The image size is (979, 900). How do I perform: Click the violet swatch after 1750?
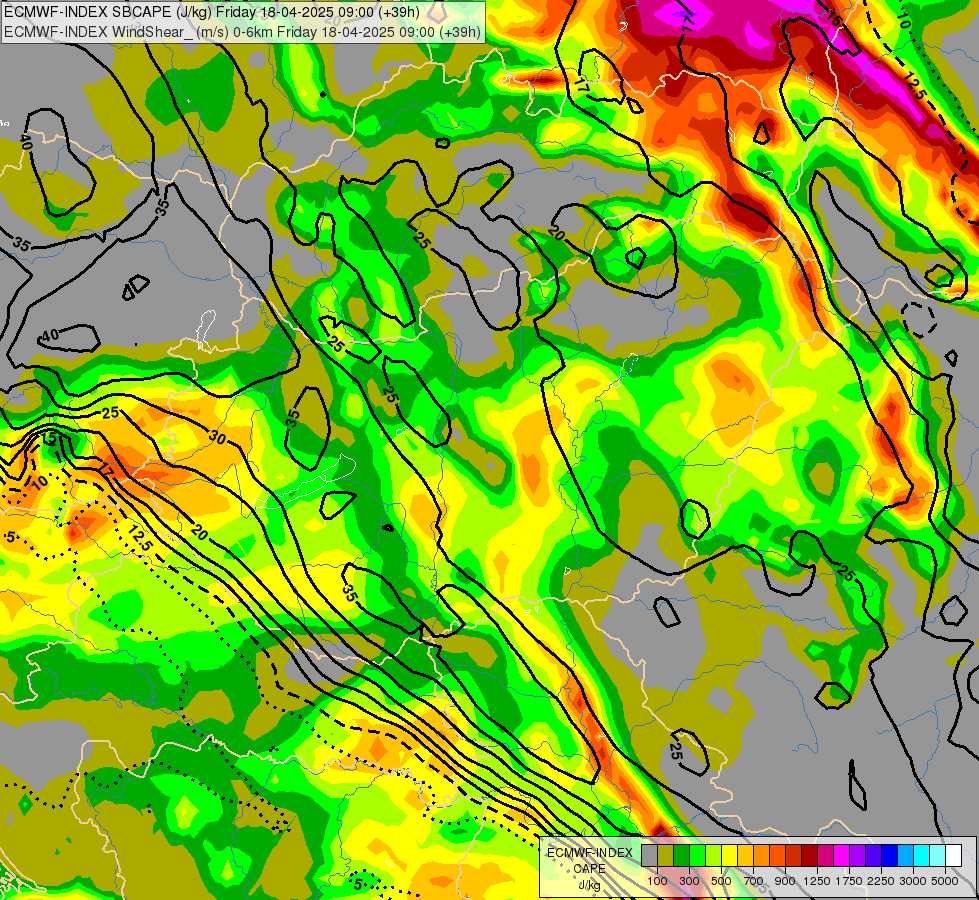point(858,856)
